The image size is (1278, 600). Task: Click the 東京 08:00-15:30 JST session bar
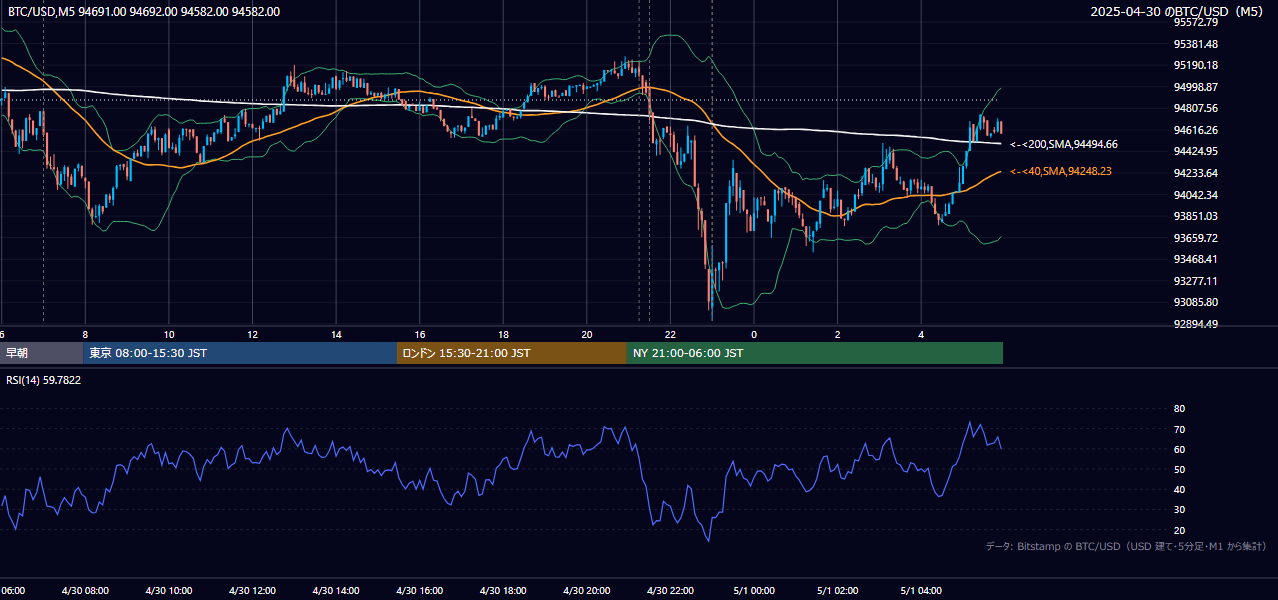click(x=240, y=353)
